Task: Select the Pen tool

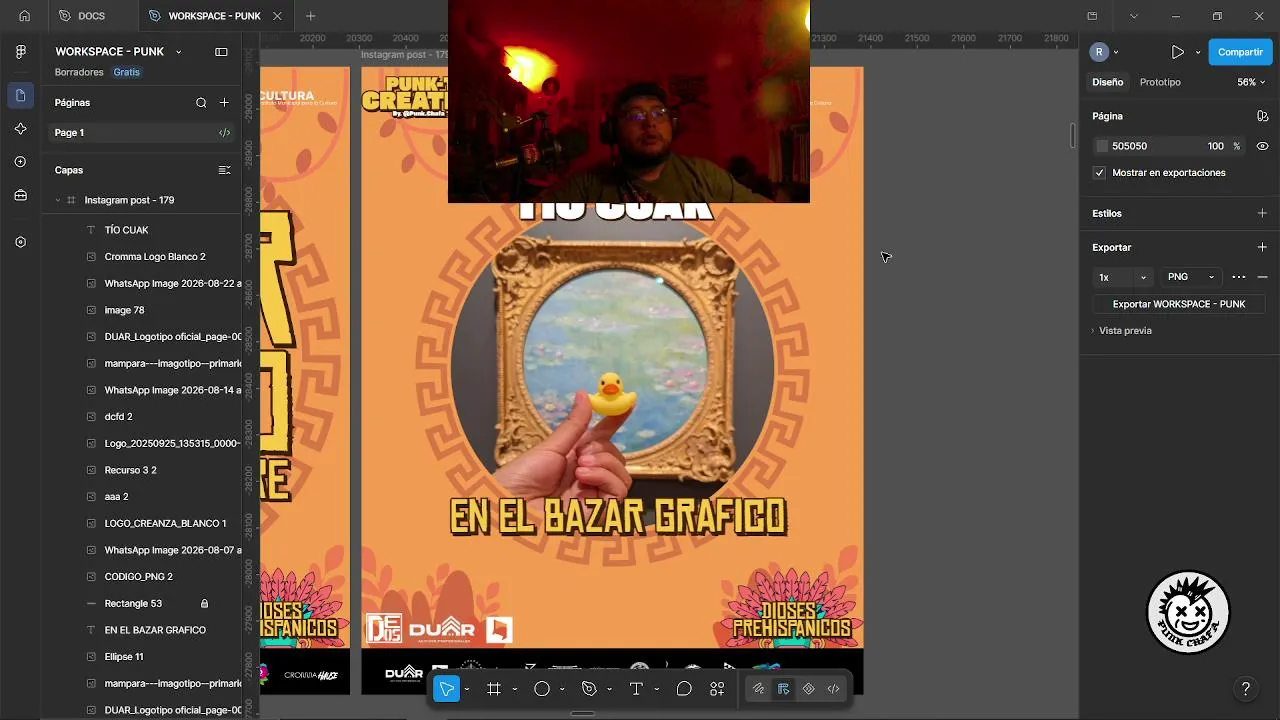Action: click(589, 689)
